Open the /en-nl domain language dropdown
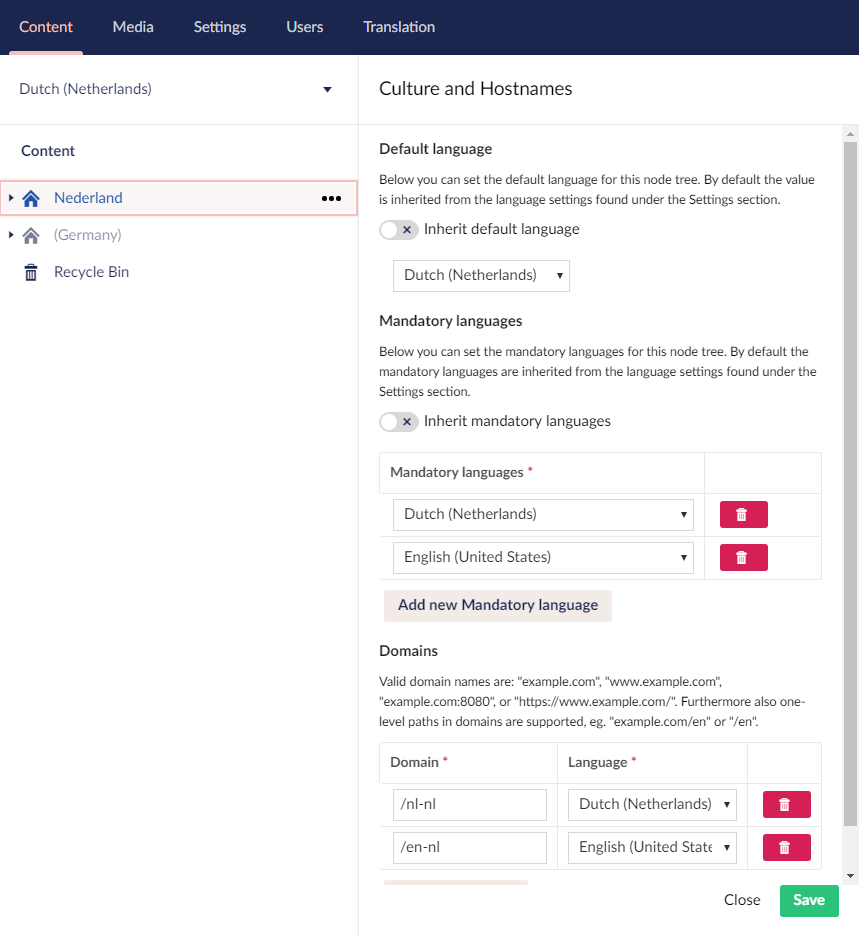This screenshot has height=937, width=859. pos(652,847)
